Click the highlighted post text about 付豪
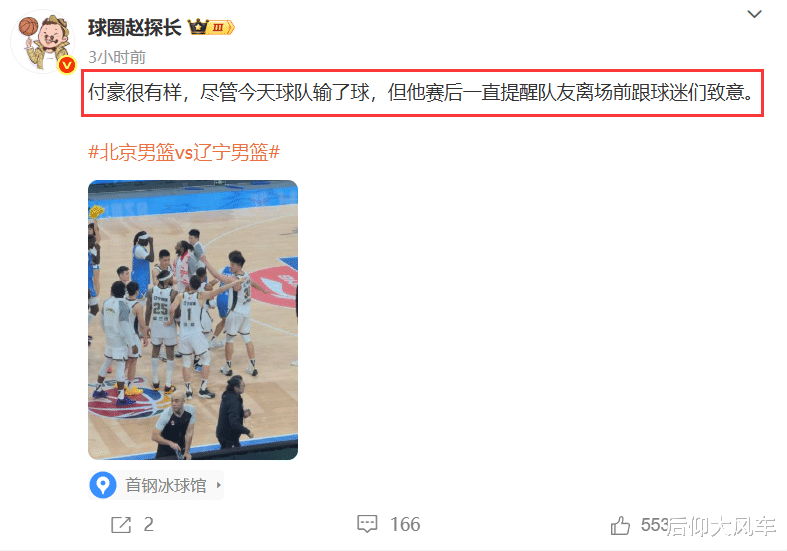The height and width of the screenshot is (551, 787). [422, 93]
